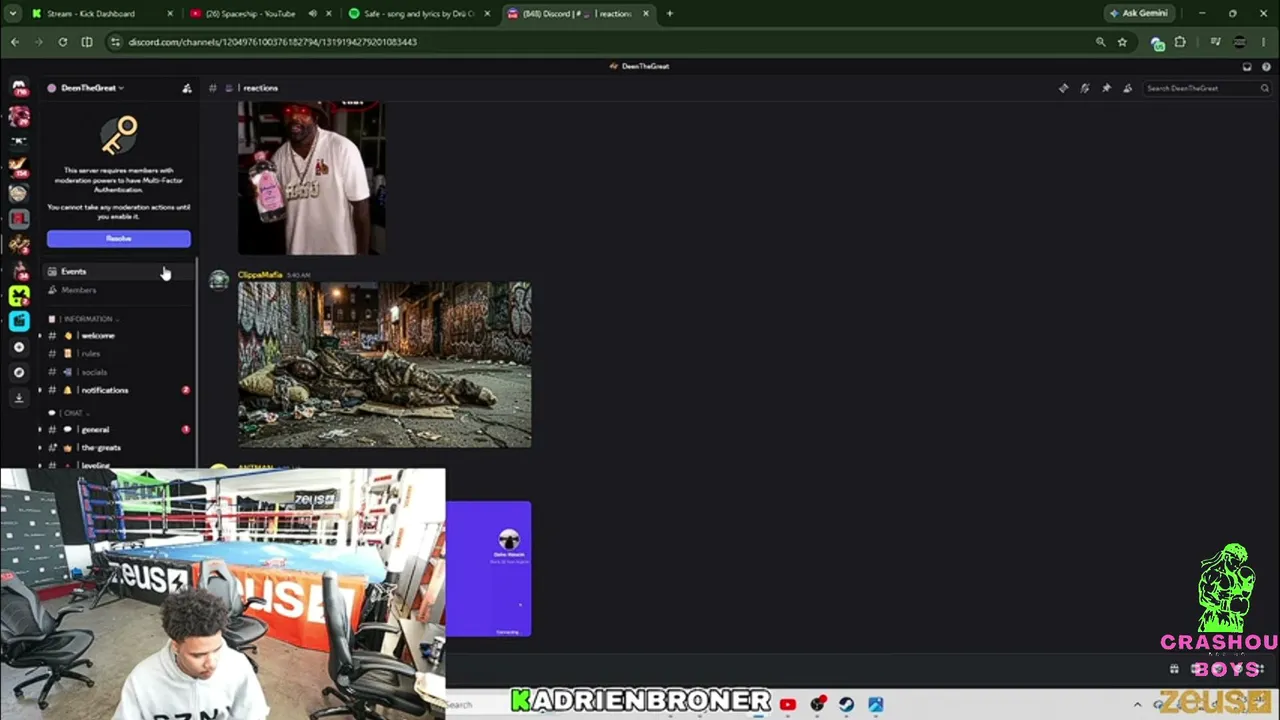Image resolution: width=1280 pixels, height=720 pixels.
Task: Toggle the member list icon
Action: point(1127,88)
